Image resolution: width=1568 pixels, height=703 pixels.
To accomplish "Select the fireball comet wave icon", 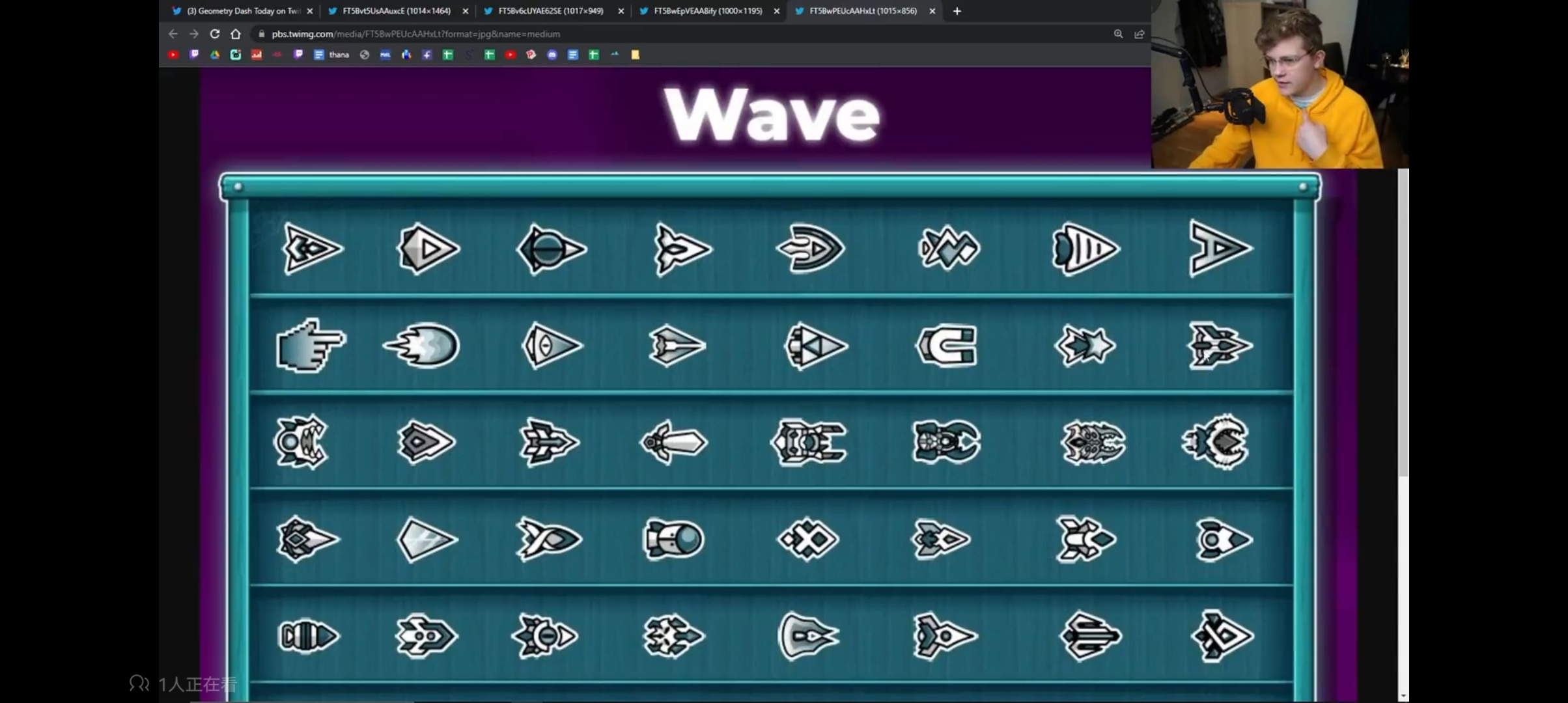I will 423,346.
